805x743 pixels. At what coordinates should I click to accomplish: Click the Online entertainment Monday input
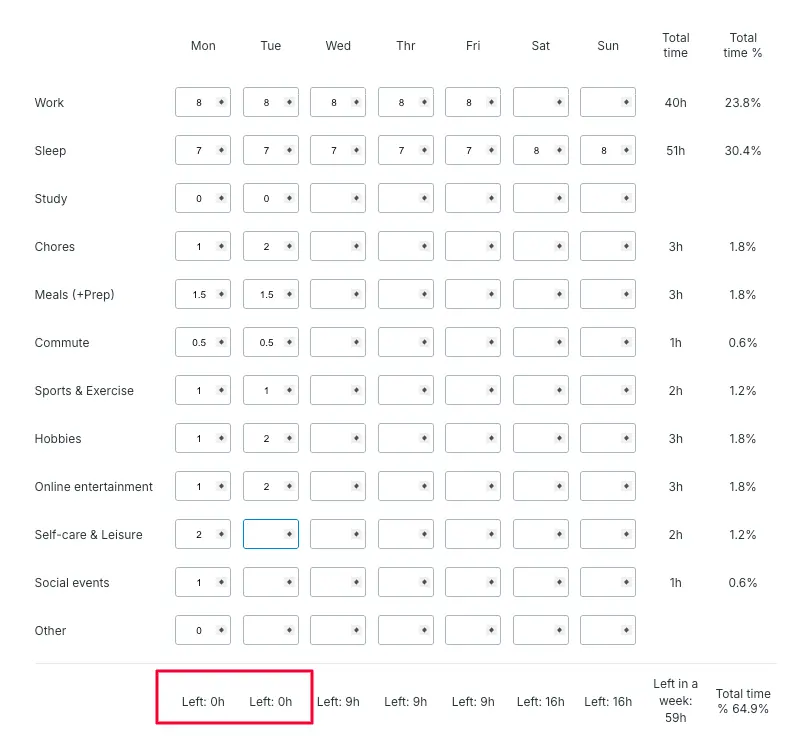pyautogui.click(x=197, y=487)
